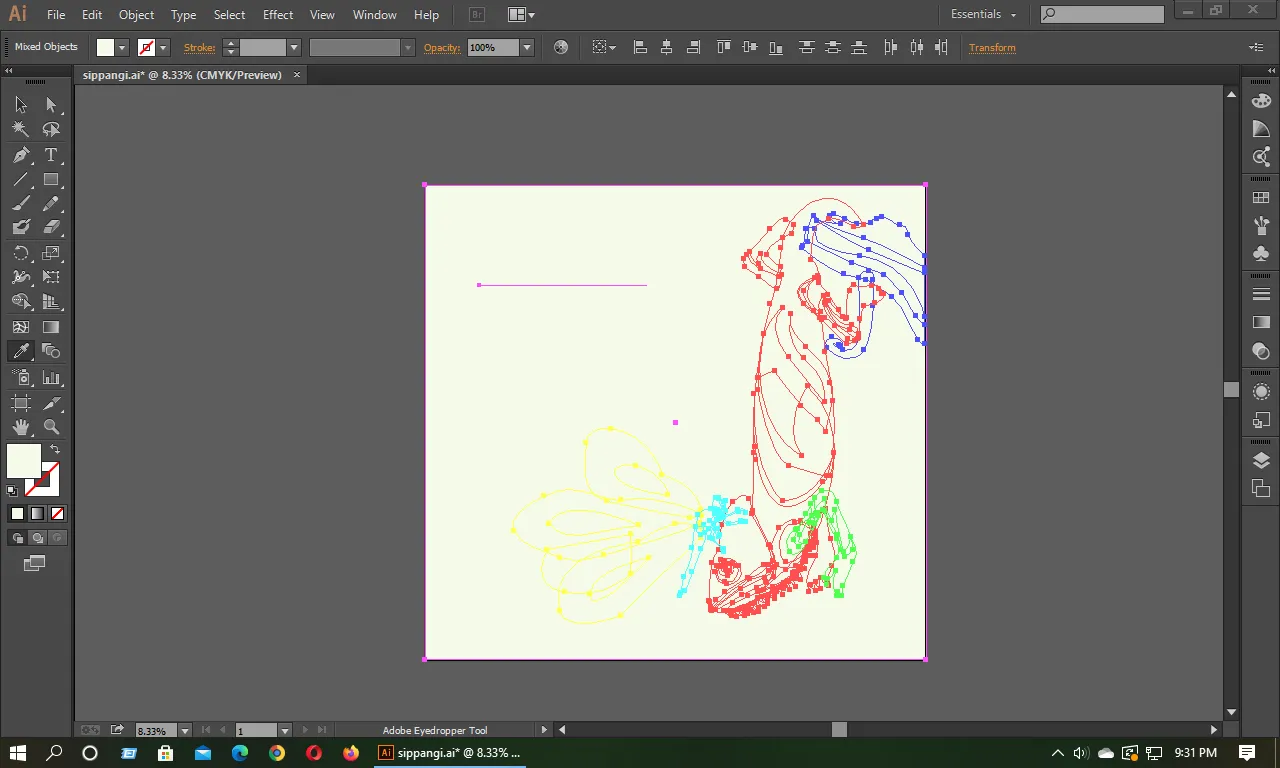Image resolution: width=1280 pixels, height=768 pixels.
Task: Select the Shape Builder tool
Action: point(21,302)
